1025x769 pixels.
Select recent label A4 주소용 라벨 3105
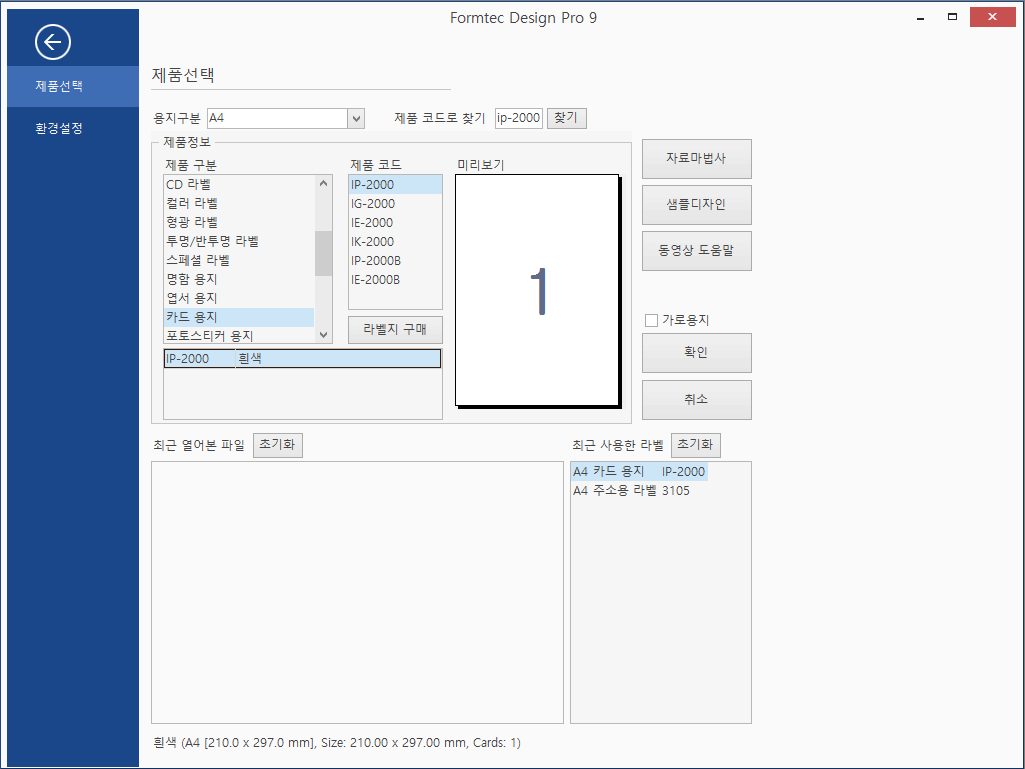(x=631, y=490)
